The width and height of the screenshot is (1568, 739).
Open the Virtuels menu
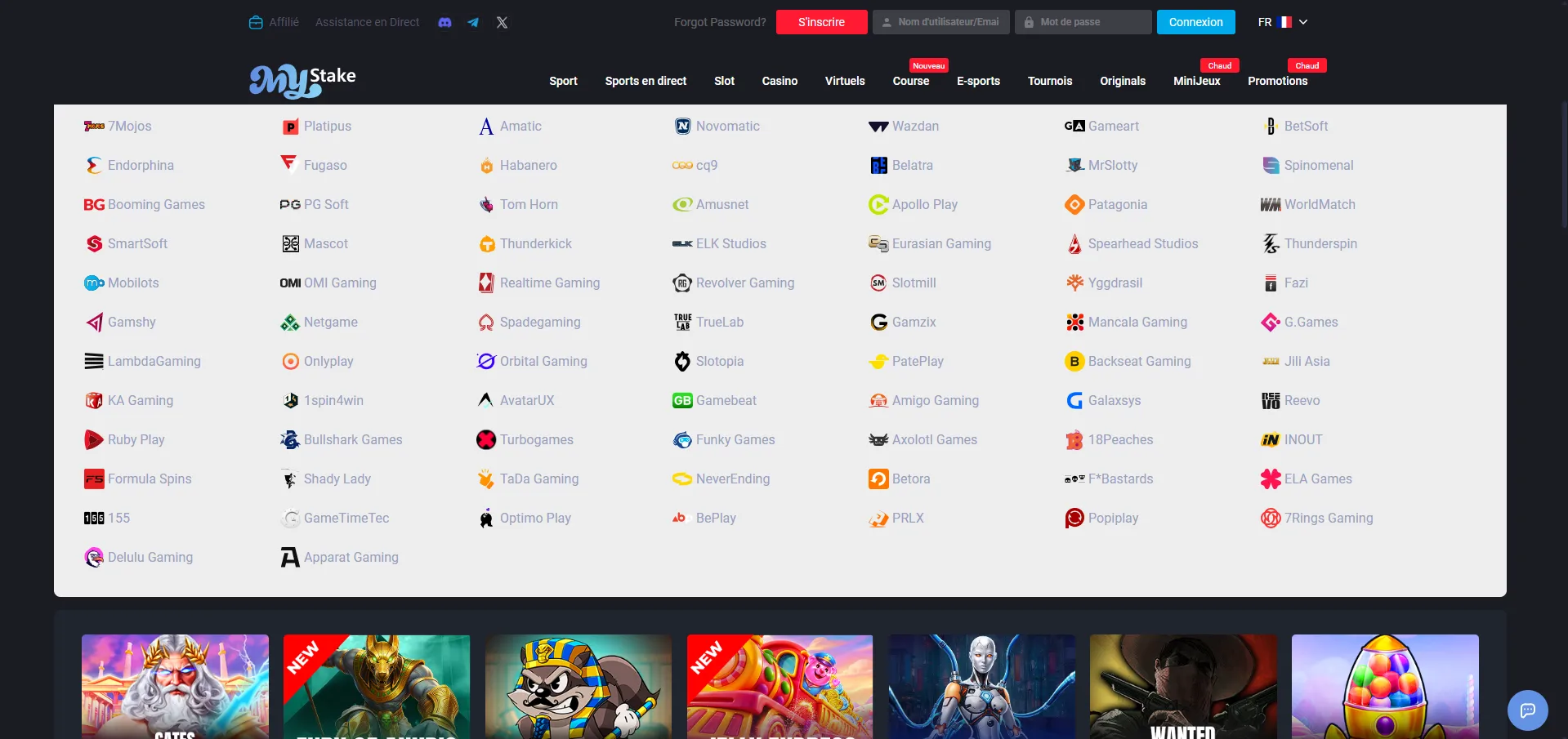point(845,81)
